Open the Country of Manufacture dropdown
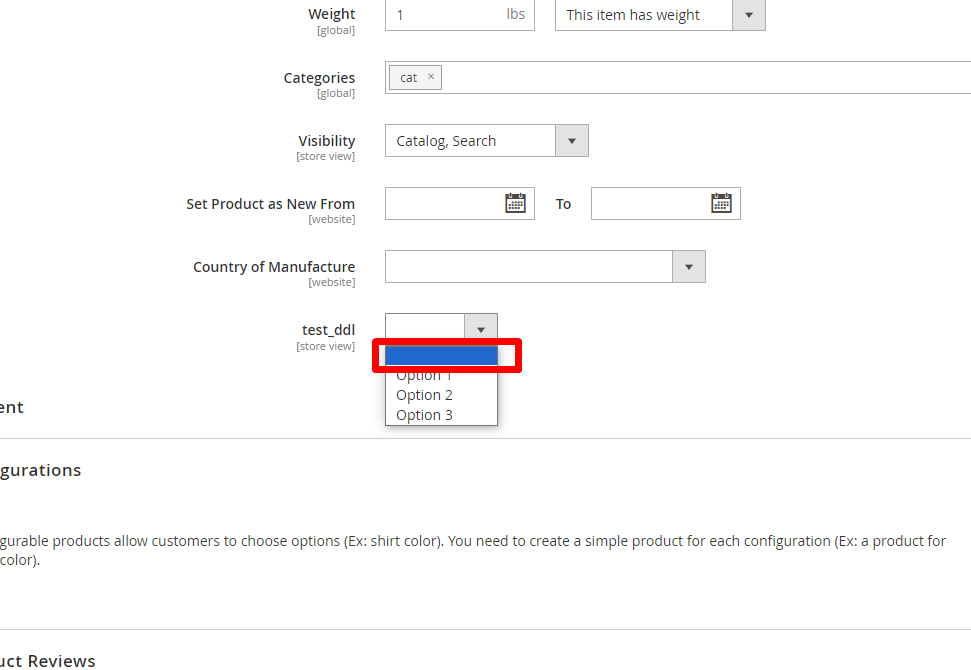 coord(689,267)
